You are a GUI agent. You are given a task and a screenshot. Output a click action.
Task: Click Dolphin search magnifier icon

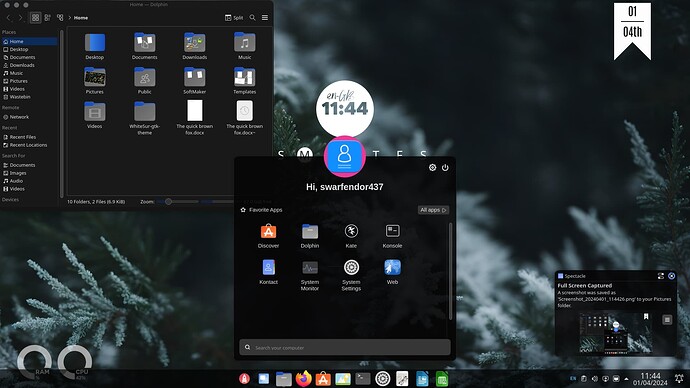pyautogui.click(x=253, y=18)
